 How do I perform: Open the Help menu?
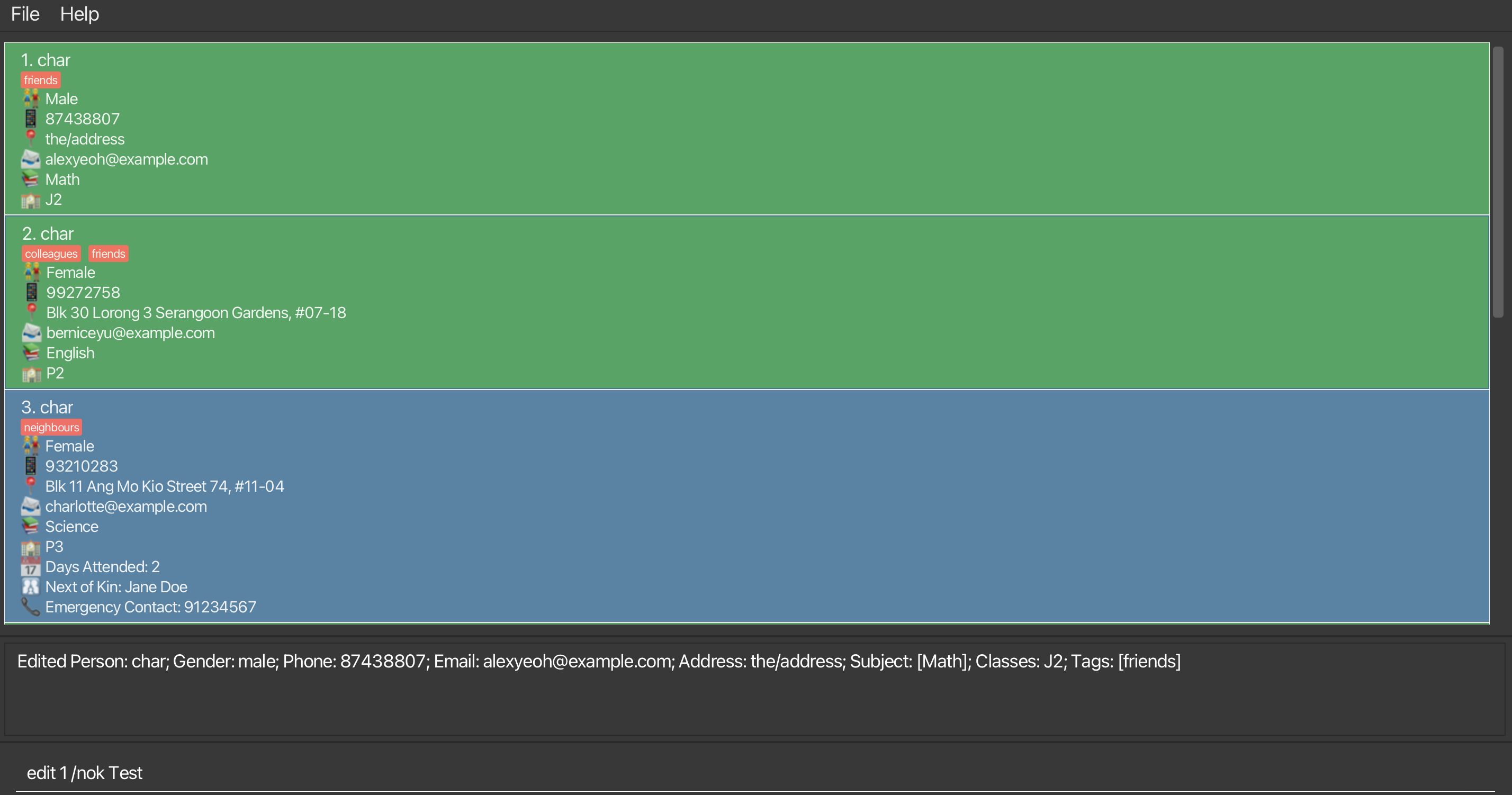coord(79,14)
